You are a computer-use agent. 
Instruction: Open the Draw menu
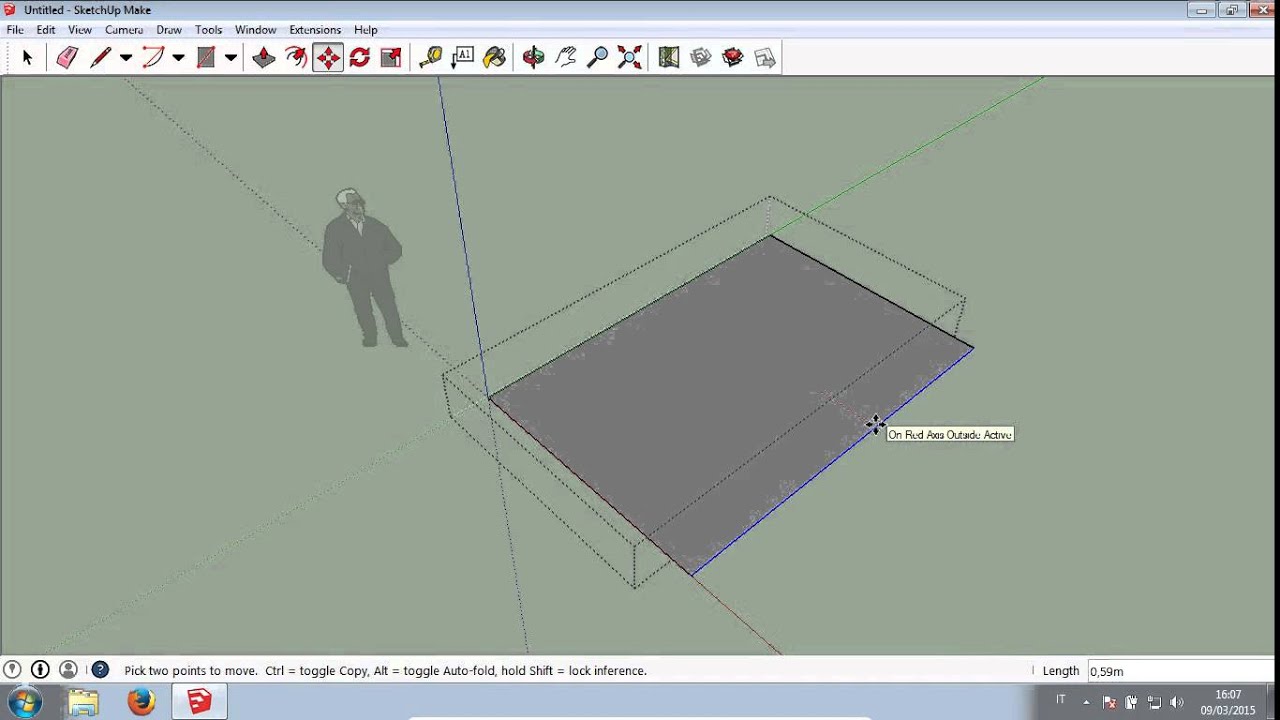point(169,30)
